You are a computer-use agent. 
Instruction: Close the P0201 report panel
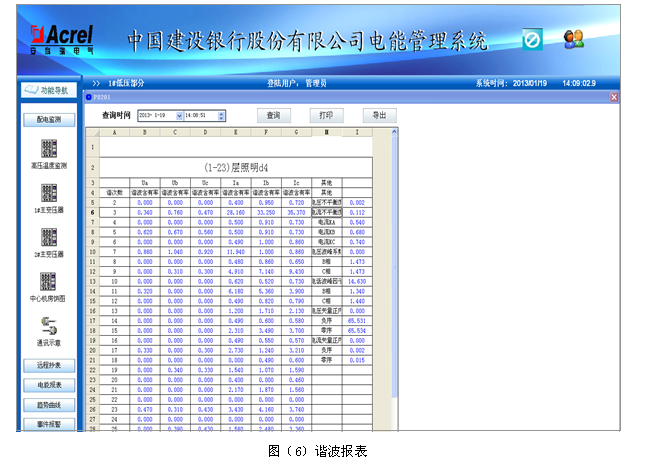pos(614,97)
